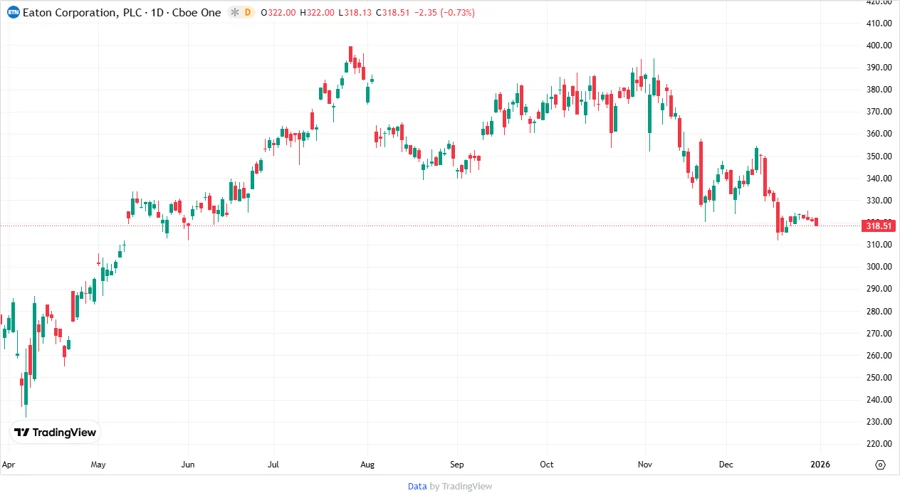Click the Dec label on time axis

pyautogui.click(x=726, y=465)
